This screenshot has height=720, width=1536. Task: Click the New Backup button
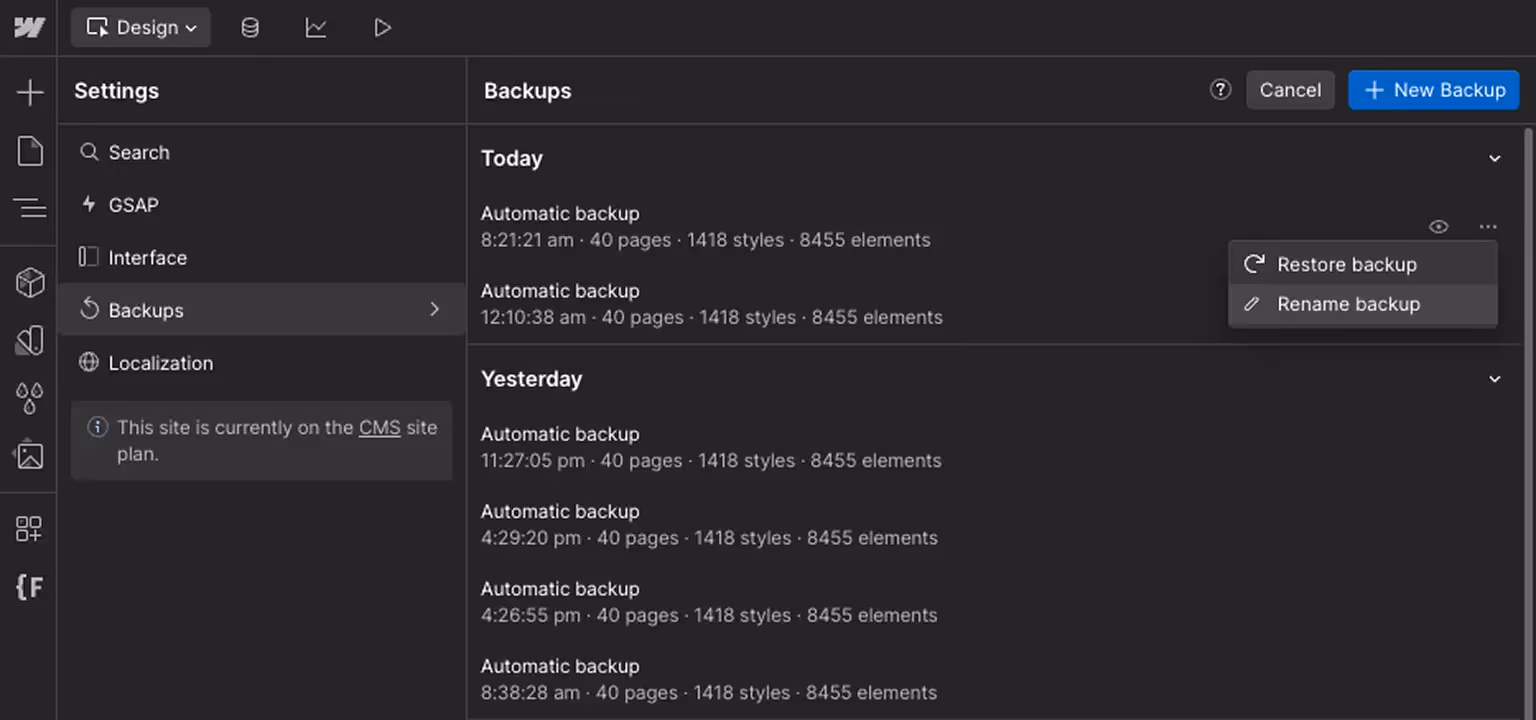pyautogui.click(x=1433, y=90)
